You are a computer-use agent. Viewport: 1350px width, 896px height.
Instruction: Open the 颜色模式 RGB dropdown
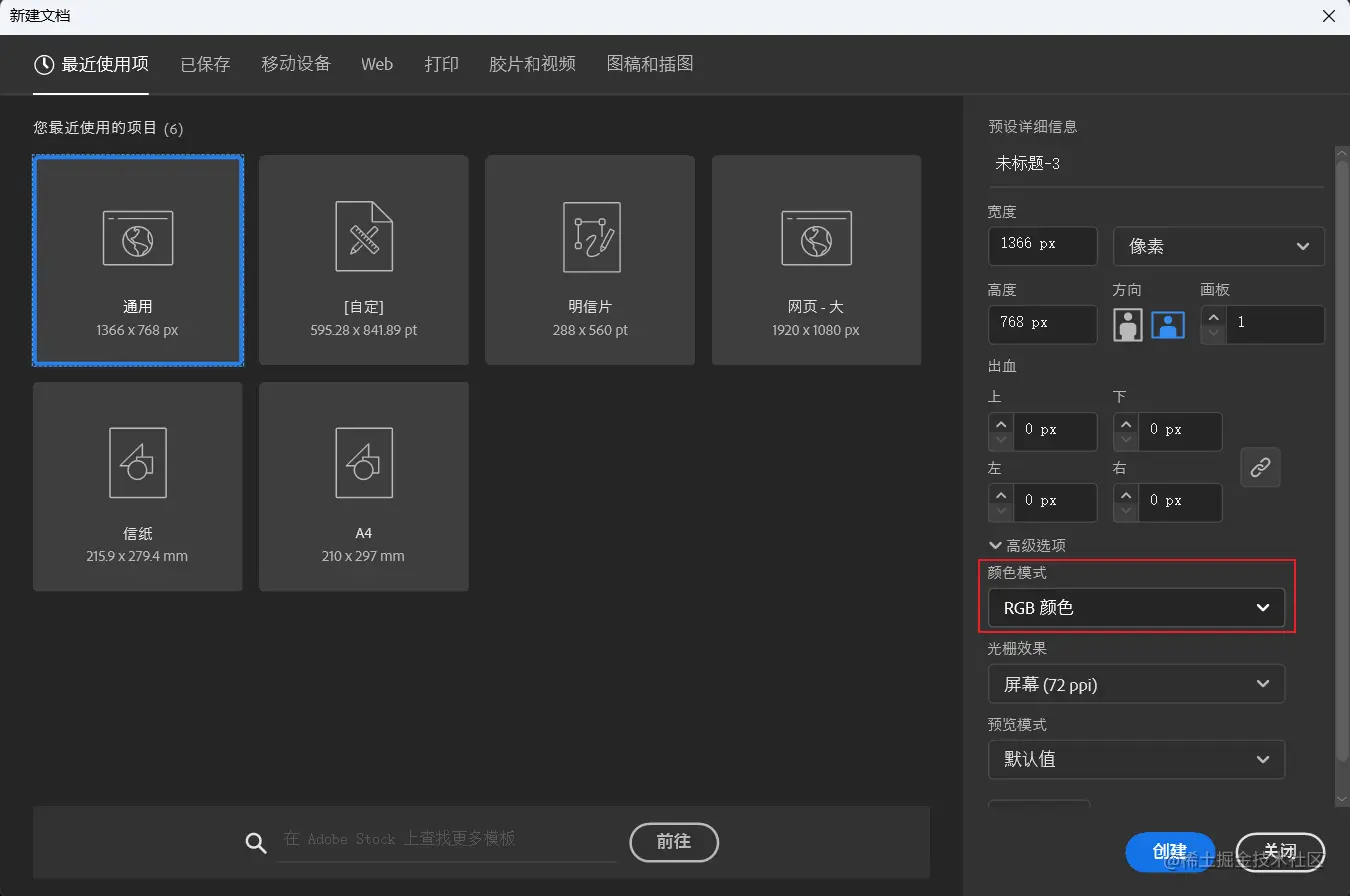(x=1136, y=607)
